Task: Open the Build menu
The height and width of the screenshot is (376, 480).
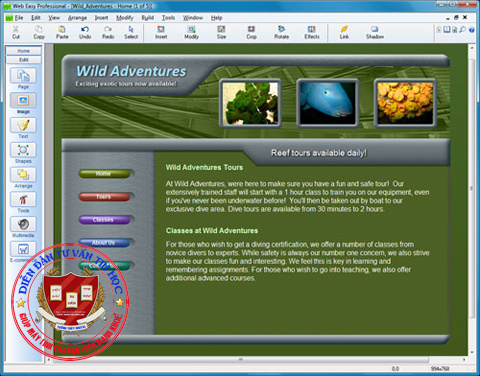Action: pos(148,18)
